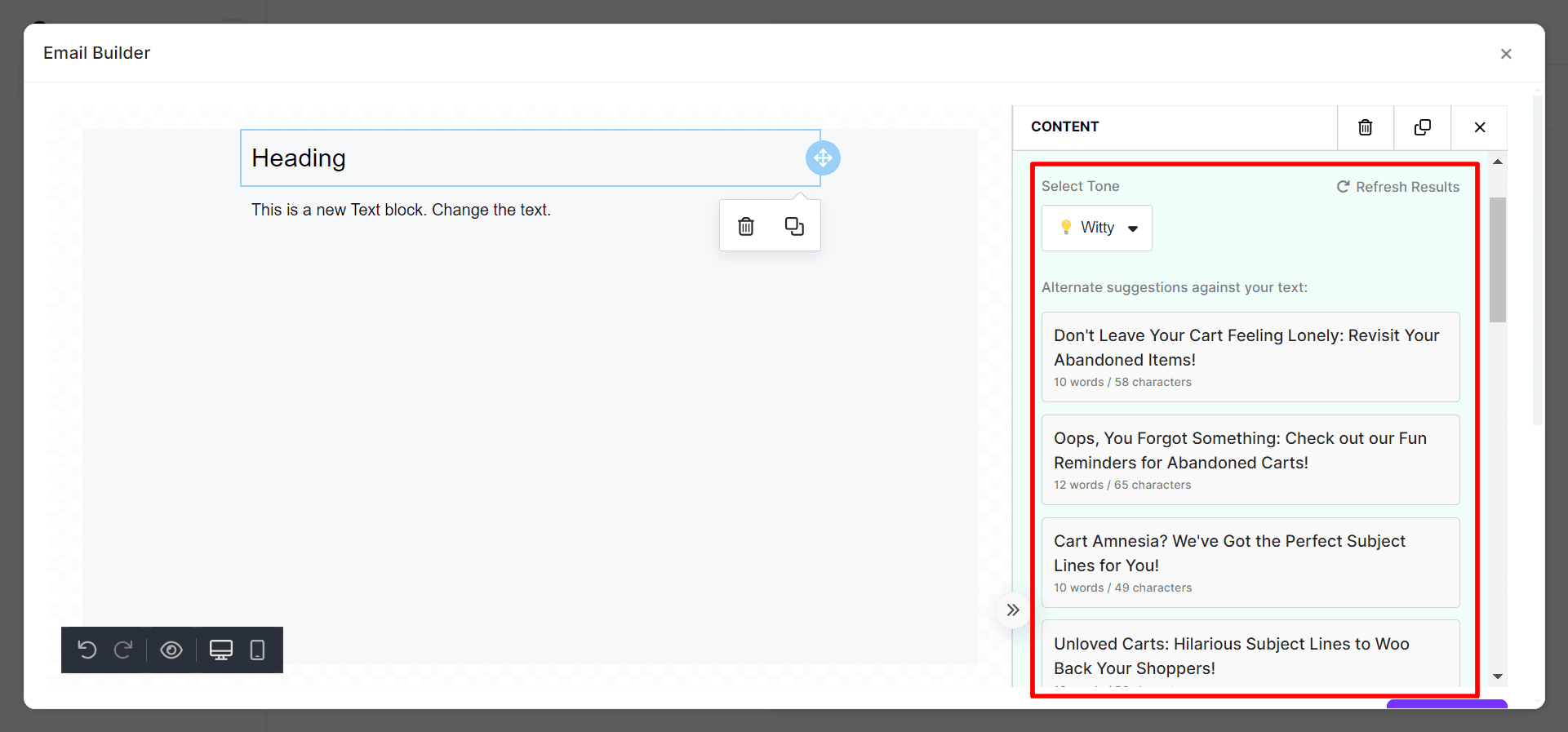Click the floating trash icon below heading
1568x732 pixels.
point(746,226)
